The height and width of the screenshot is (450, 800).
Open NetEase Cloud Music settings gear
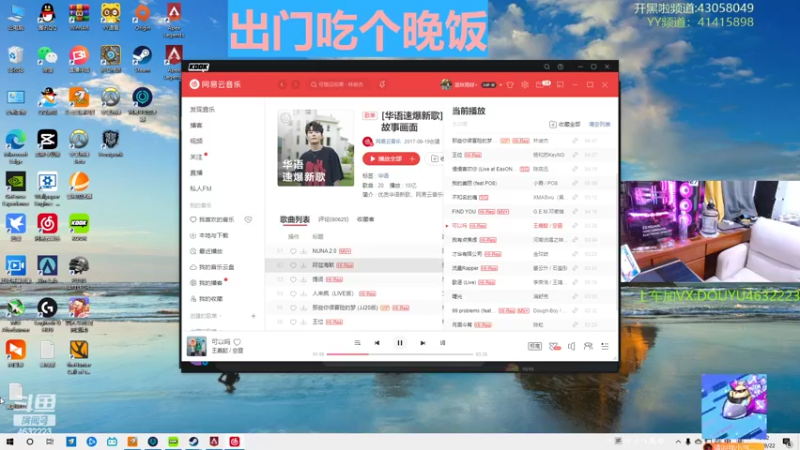pyautogui.click(x=525, y=85)
